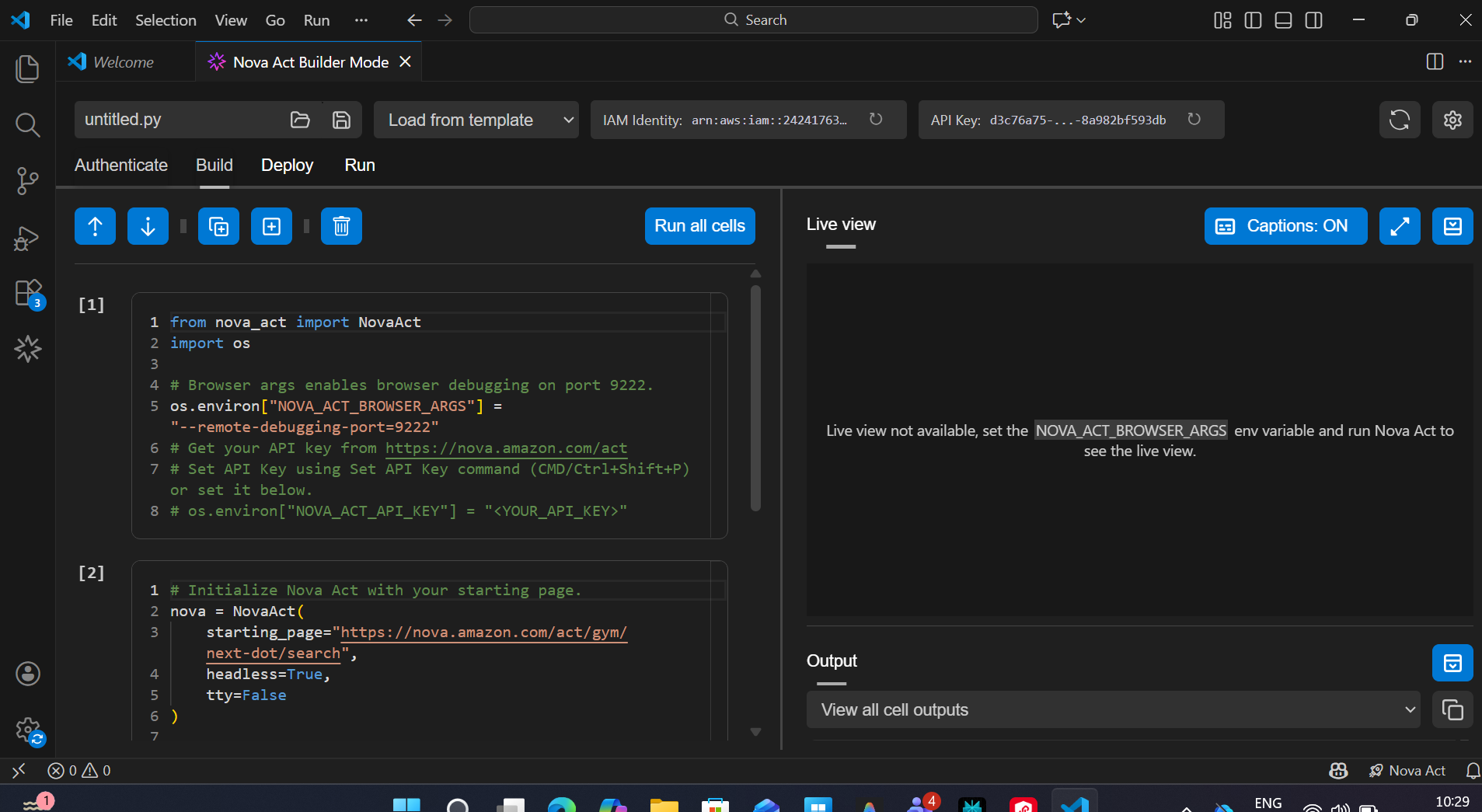Open the Explorer sidebar
The height and width of the screenshot is (812, 1482).
pos(27,68)
